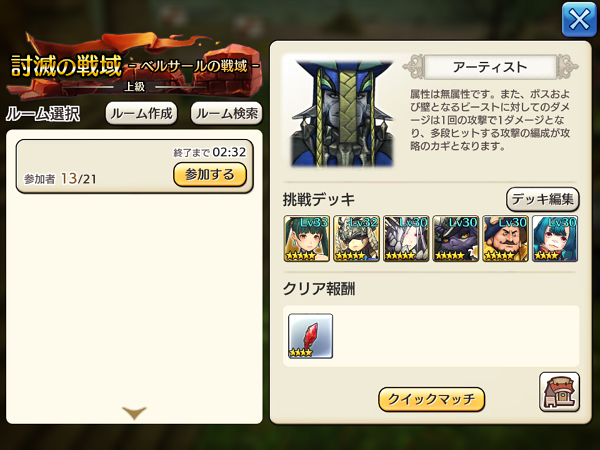Select the purple beast Lv30 card
This screenshot has height=450, width=600.
click(x=455, y=238)
